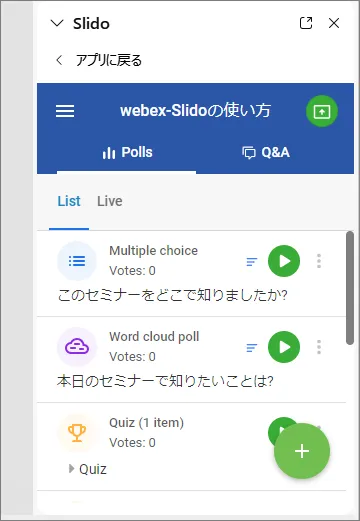Launch the Word cloud poll play button

(x=284, y=347)
